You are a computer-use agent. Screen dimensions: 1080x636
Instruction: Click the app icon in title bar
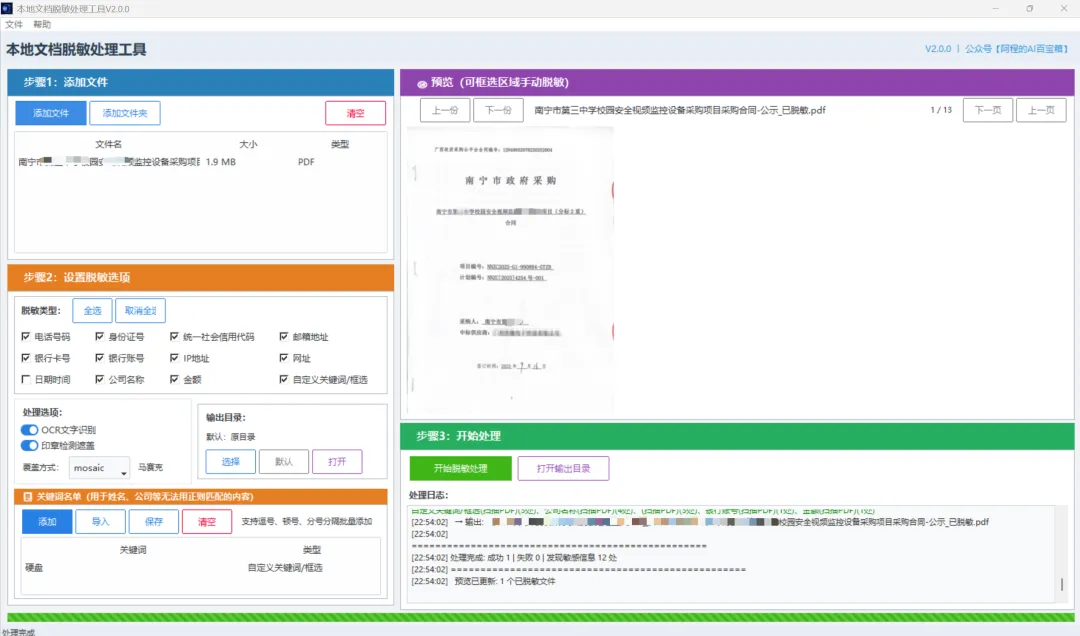(7, 8)
